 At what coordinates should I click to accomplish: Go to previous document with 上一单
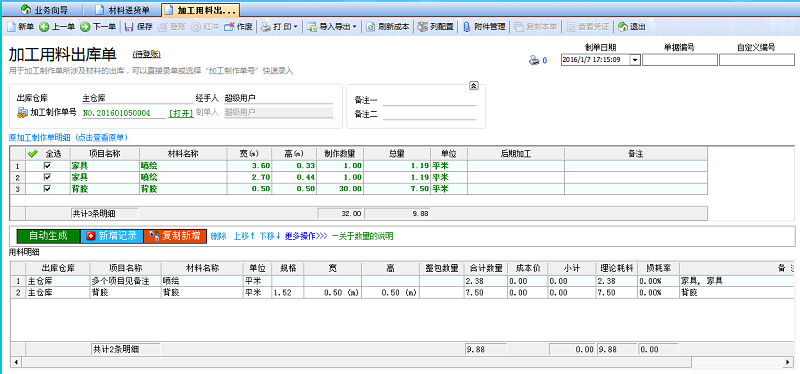click(57, 27)
